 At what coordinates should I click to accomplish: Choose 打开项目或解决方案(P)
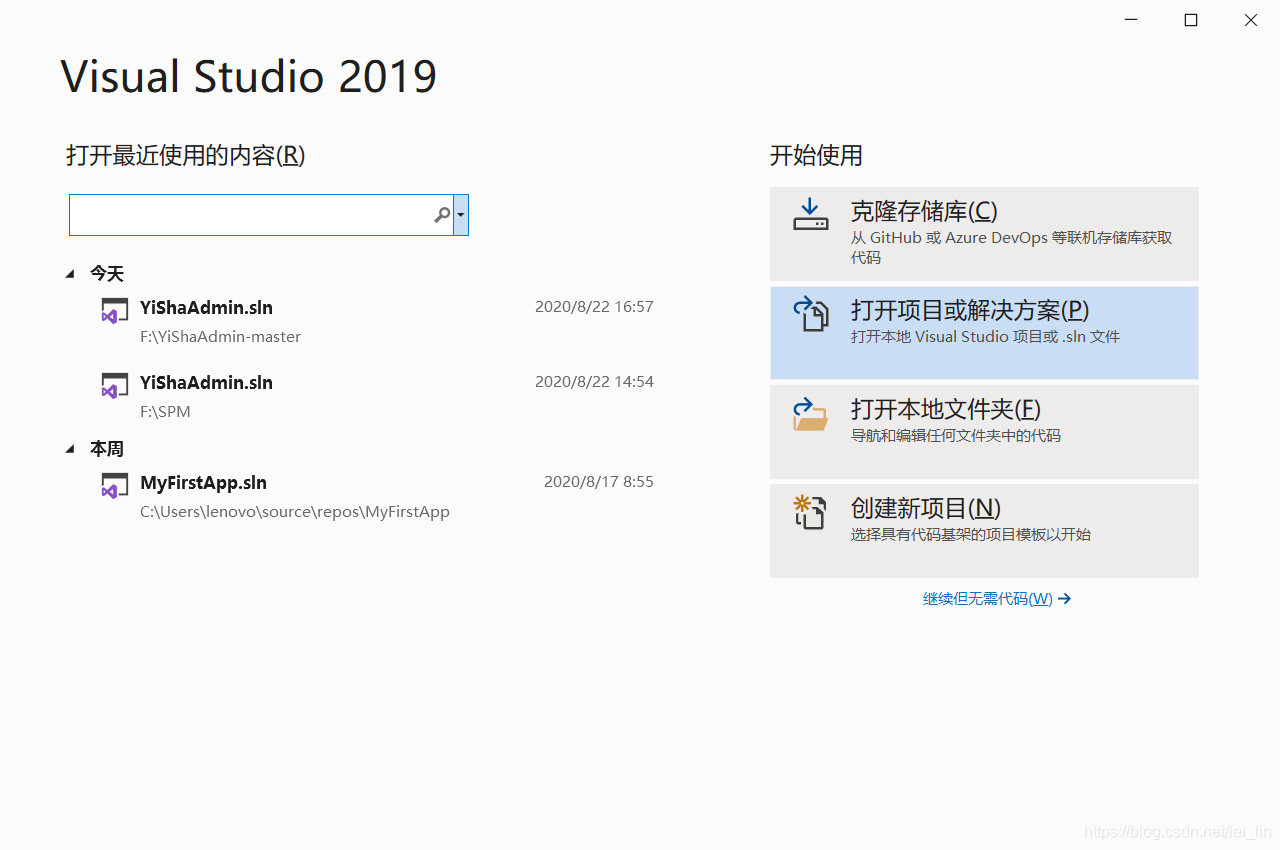(x=984, y=333)
